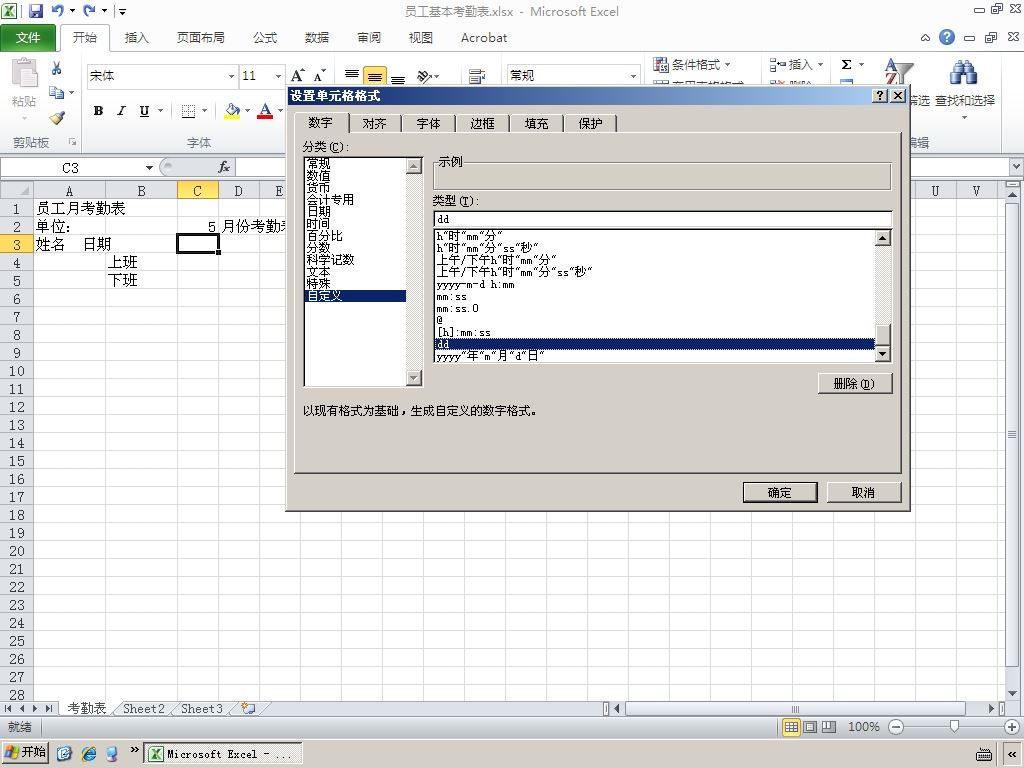Toggle underline formatting
This screenshot has height=768, width=1024.
point(144,111)
